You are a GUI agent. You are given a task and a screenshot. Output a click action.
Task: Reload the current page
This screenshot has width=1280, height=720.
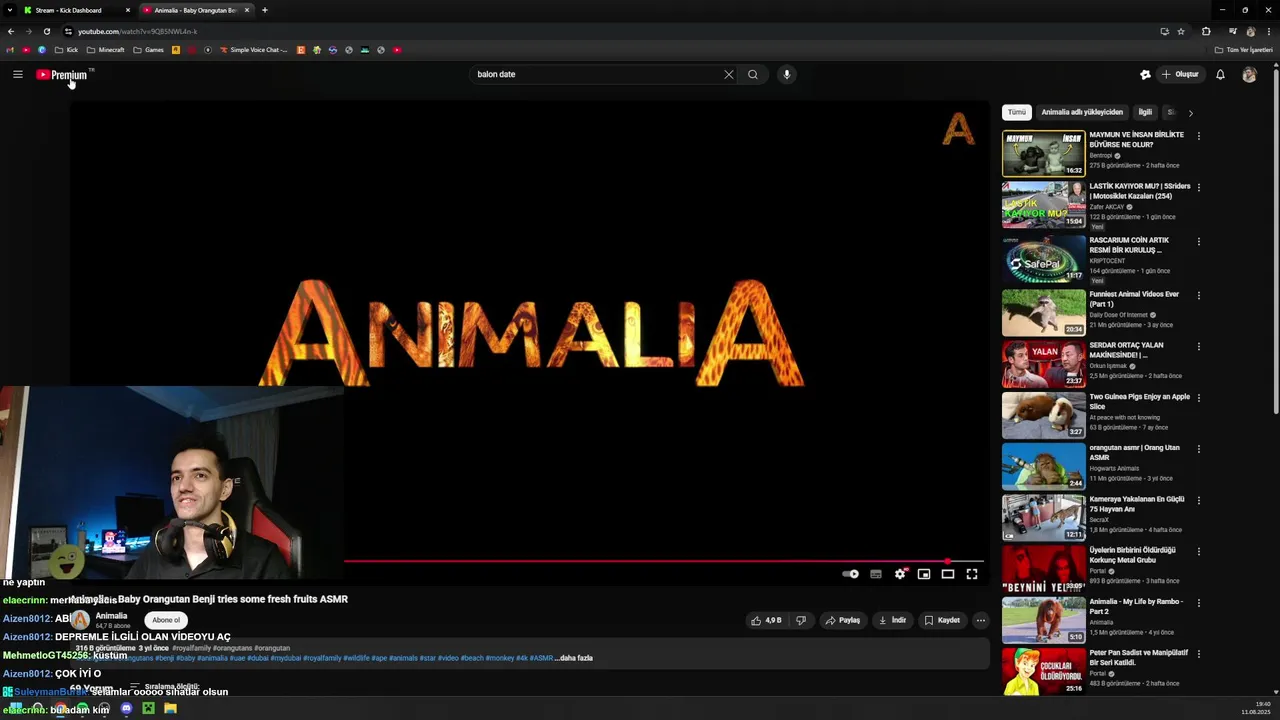[x=46, y=31]
